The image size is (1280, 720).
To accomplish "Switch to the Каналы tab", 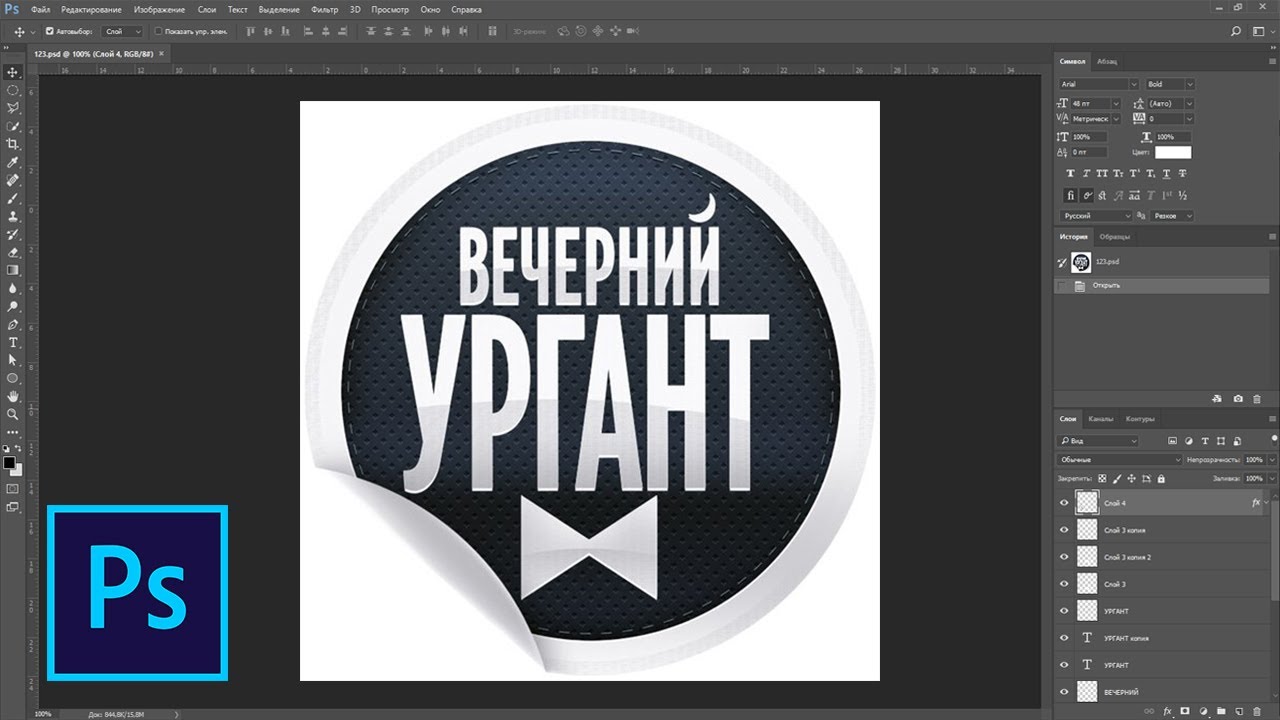I will [1100, 419].
